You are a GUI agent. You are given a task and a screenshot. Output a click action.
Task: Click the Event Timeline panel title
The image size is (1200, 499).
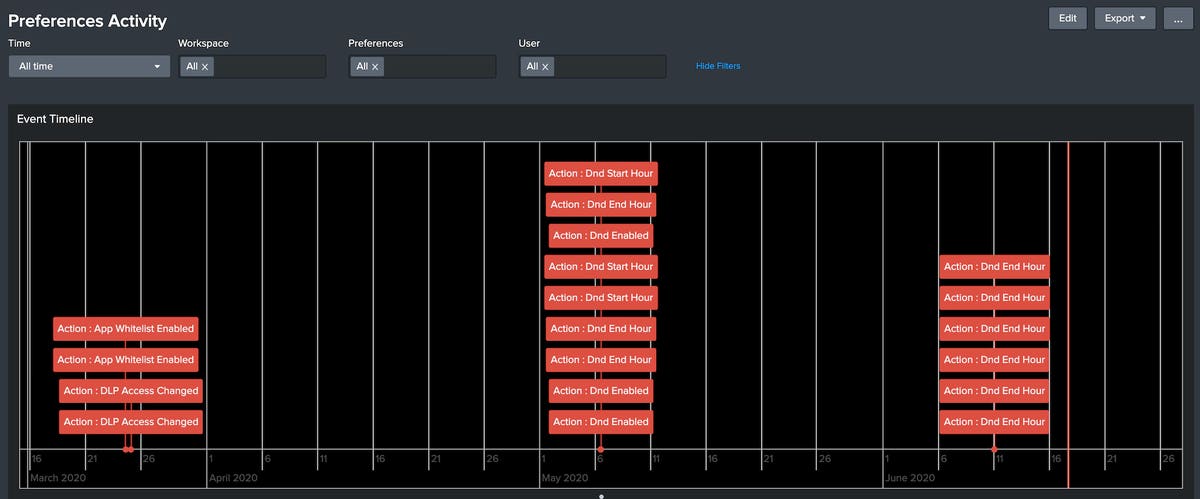pos(55,119)
